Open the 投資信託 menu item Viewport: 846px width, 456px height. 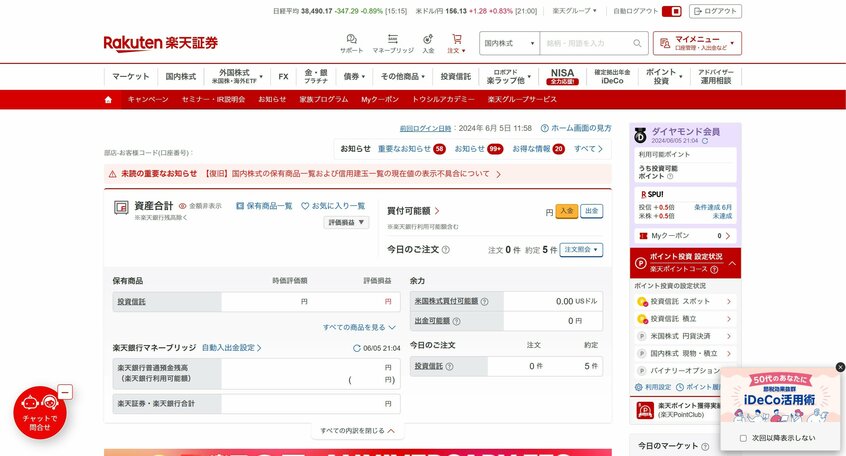(455, 77)
